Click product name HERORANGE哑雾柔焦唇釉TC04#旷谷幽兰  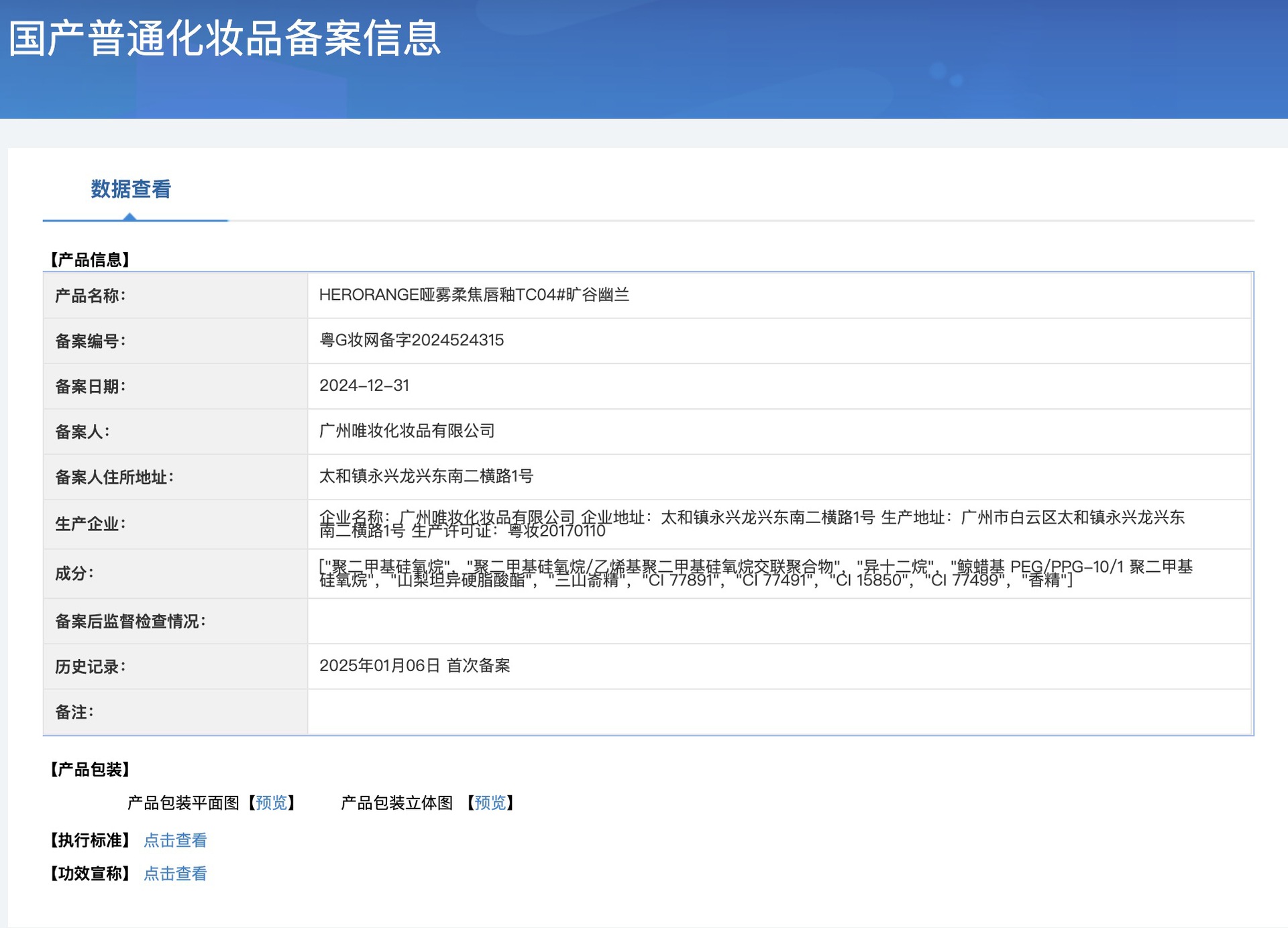coord(474,295)
